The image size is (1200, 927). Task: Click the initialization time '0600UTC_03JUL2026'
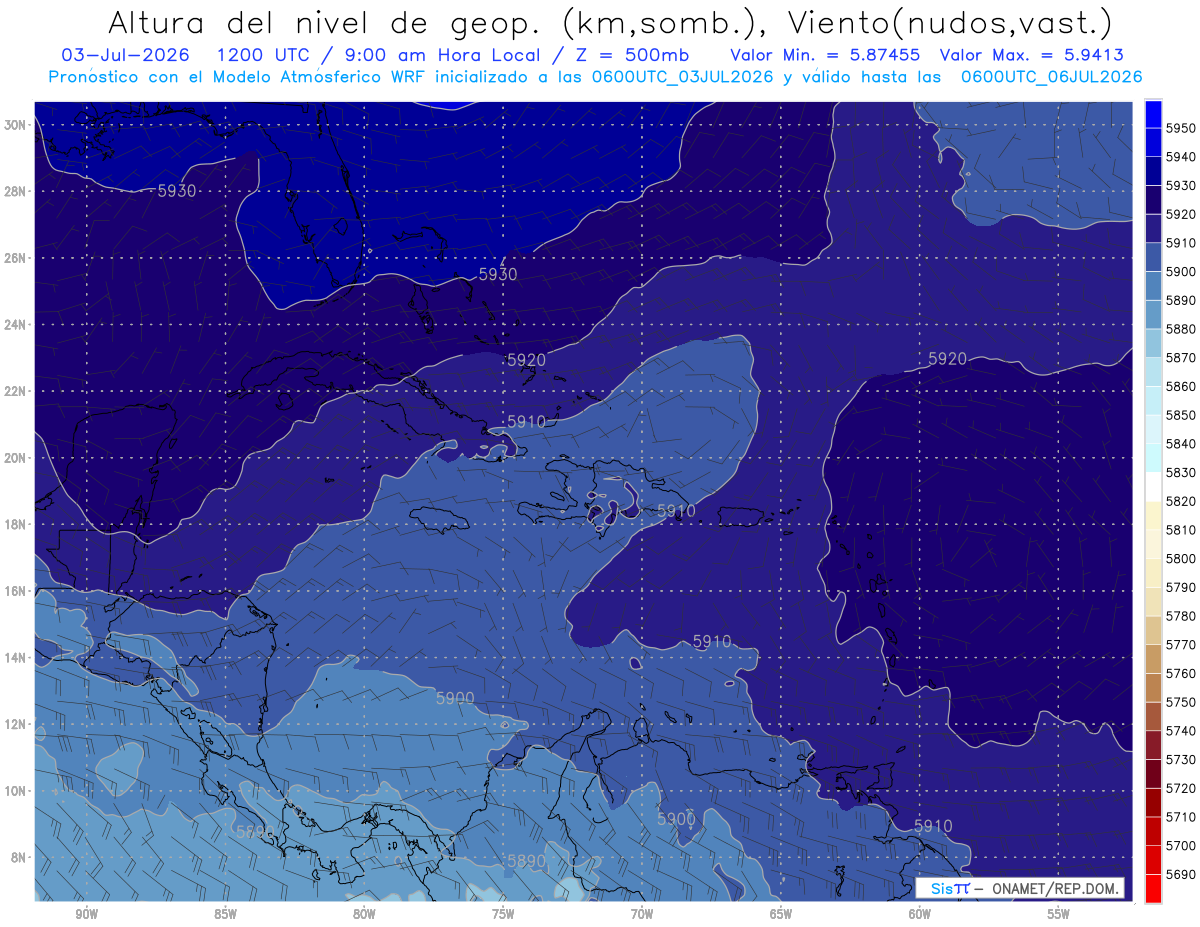coord(682,76)
